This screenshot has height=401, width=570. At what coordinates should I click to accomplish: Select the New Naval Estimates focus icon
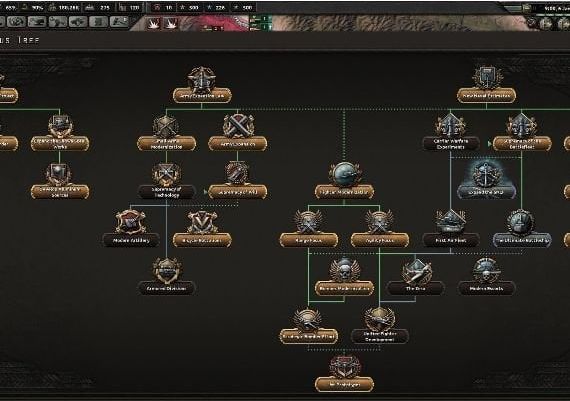coord(487,78)
